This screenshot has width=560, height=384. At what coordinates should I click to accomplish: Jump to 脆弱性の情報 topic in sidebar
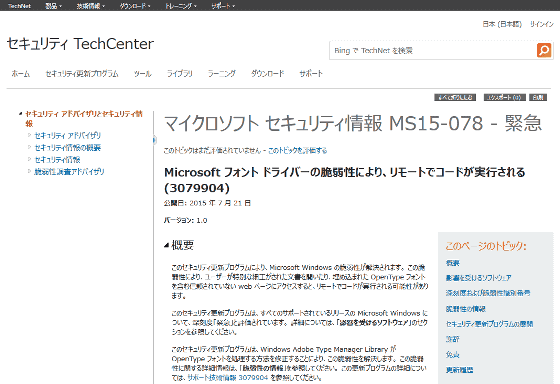pyautogui.click(x=466, y=309)
